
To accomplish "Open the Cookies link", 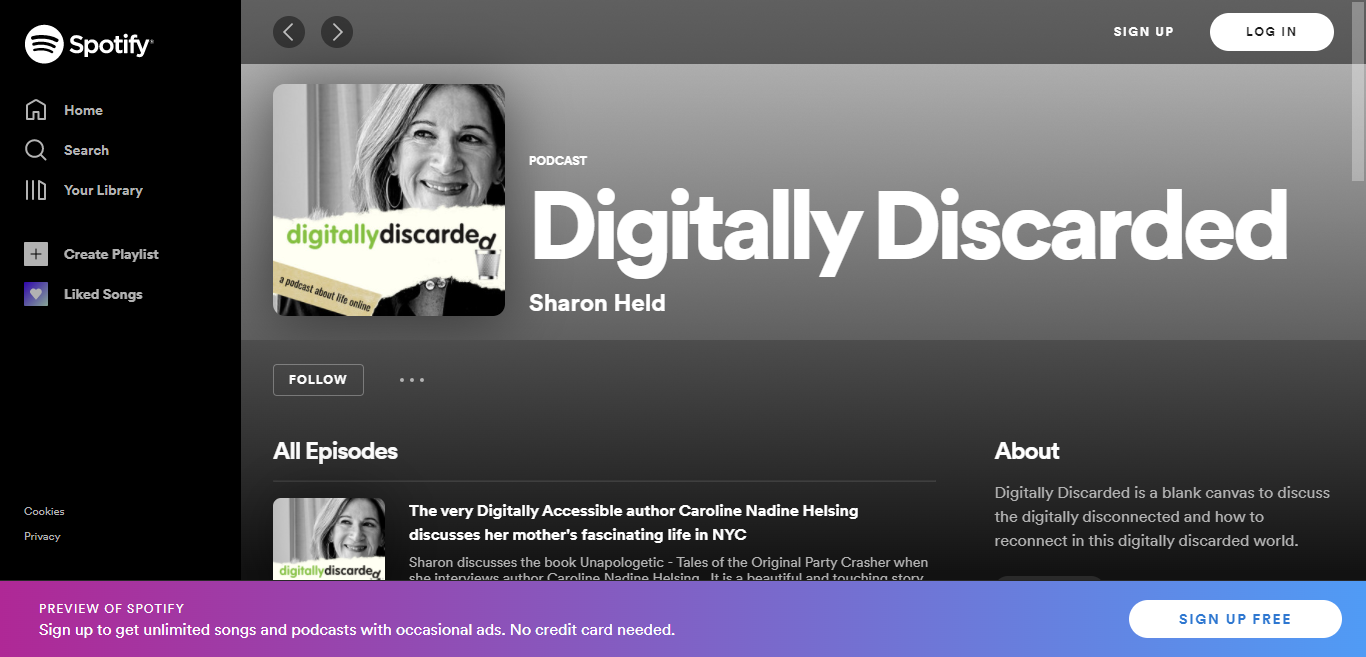I will coord(44,511).
